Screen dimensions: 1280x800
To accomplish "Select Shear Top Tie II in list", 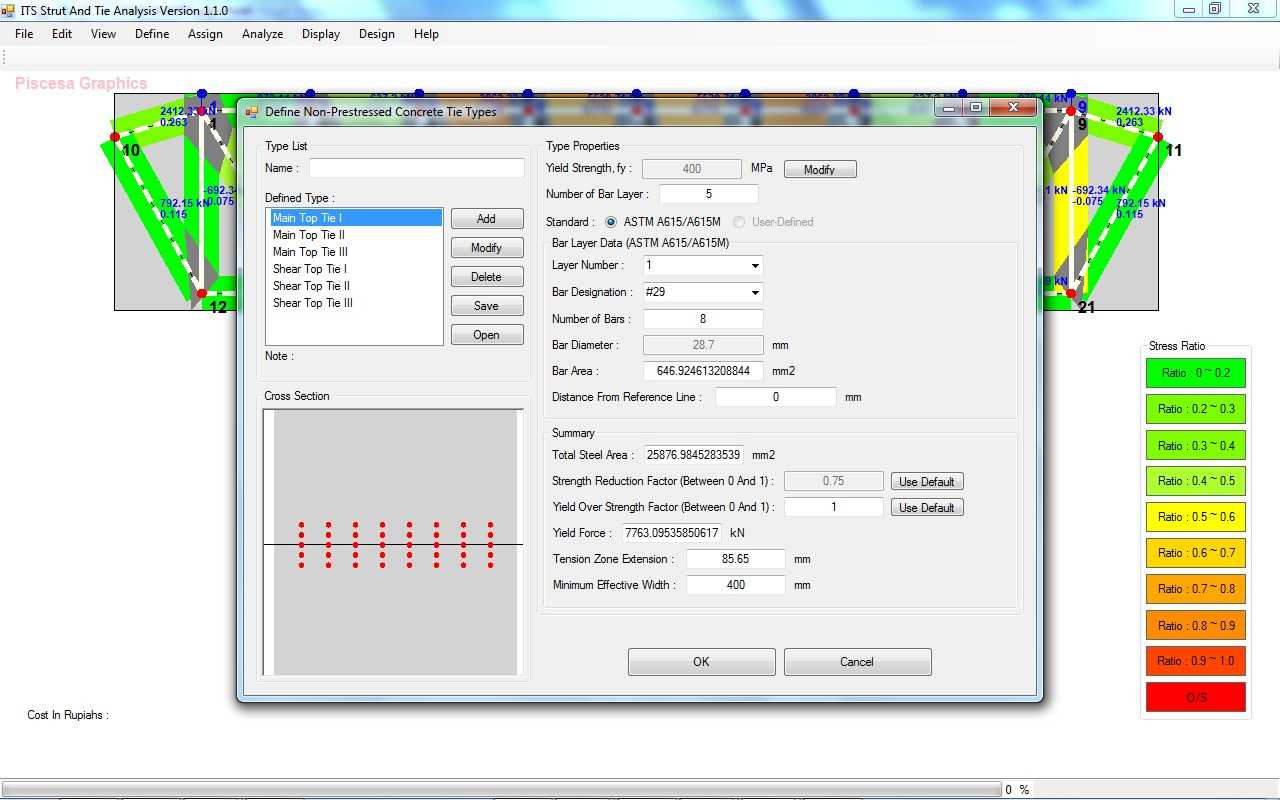I will click(x=311, y=286).
